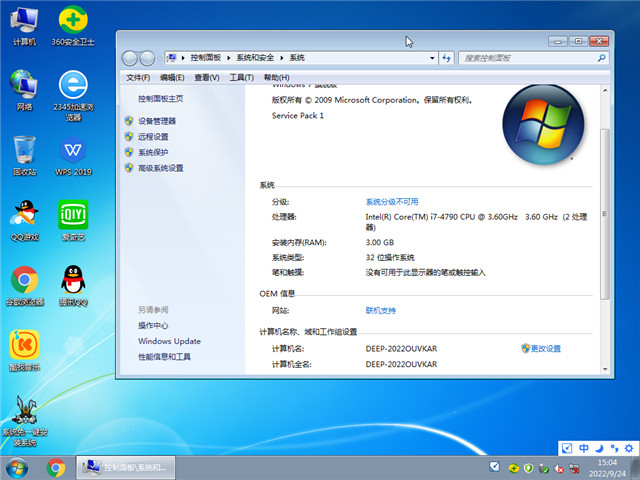Open the 工具(T) menu

coord(242,77)
